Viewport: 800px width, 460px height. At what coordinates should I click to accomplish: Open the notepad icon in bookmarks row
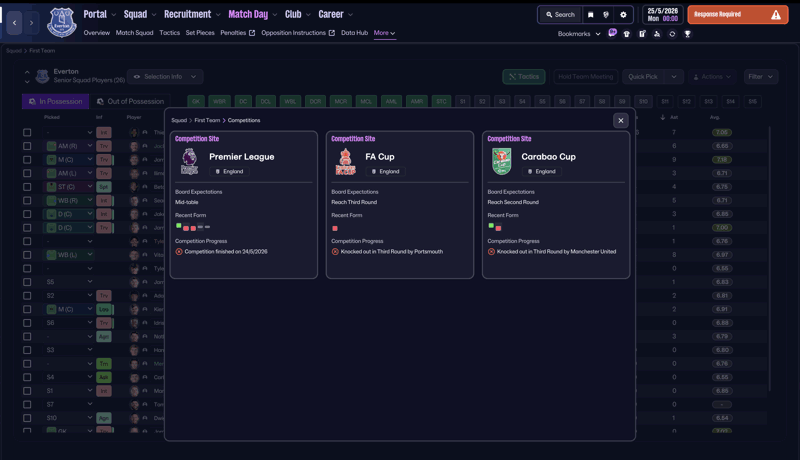click(642, 34)
